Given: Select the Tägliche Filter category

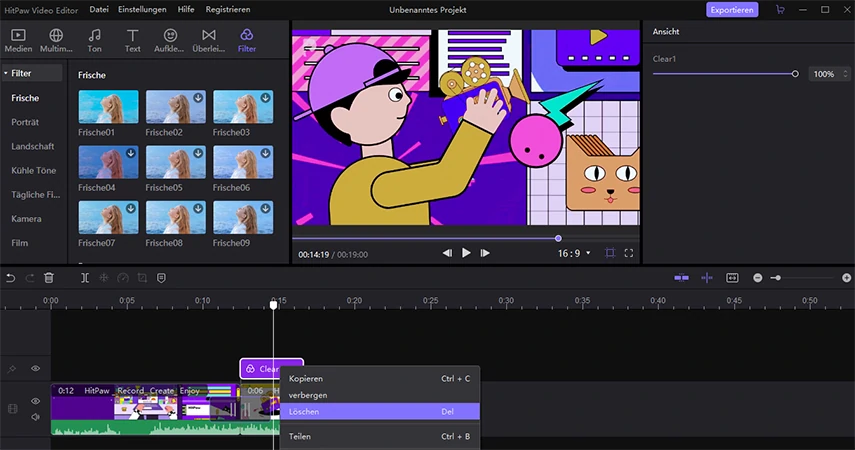Looking at the screenshot, I should (x=35, y=194).
